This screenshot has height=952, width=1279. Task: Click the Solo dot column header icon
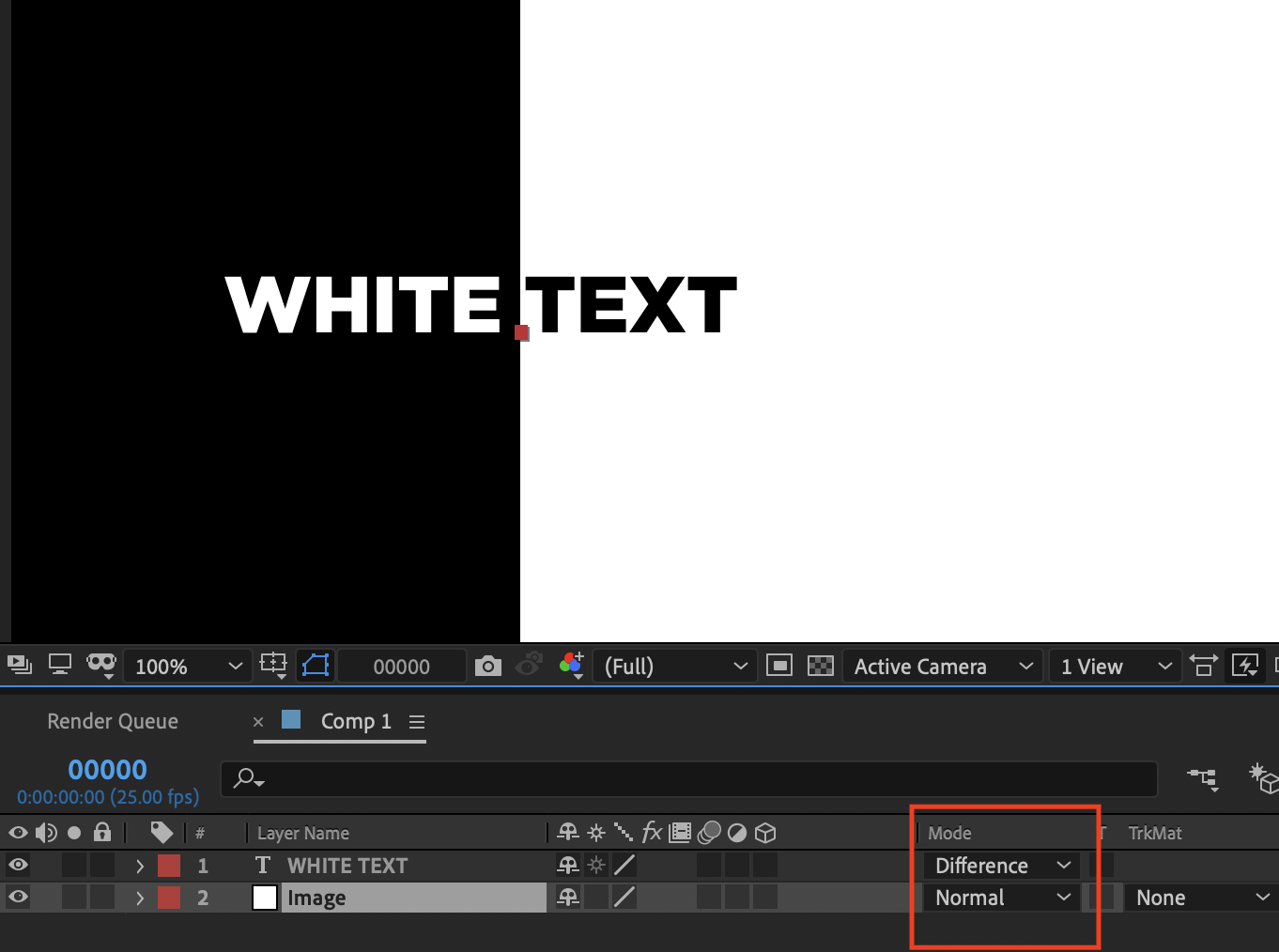(x=74, y=833)
